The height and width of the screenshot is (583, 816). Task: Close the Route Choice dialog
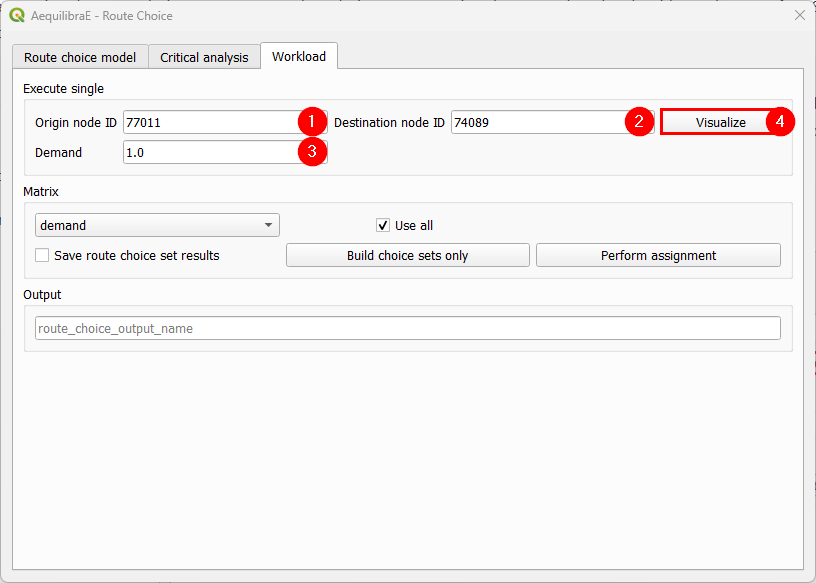(x=799, y=16)
